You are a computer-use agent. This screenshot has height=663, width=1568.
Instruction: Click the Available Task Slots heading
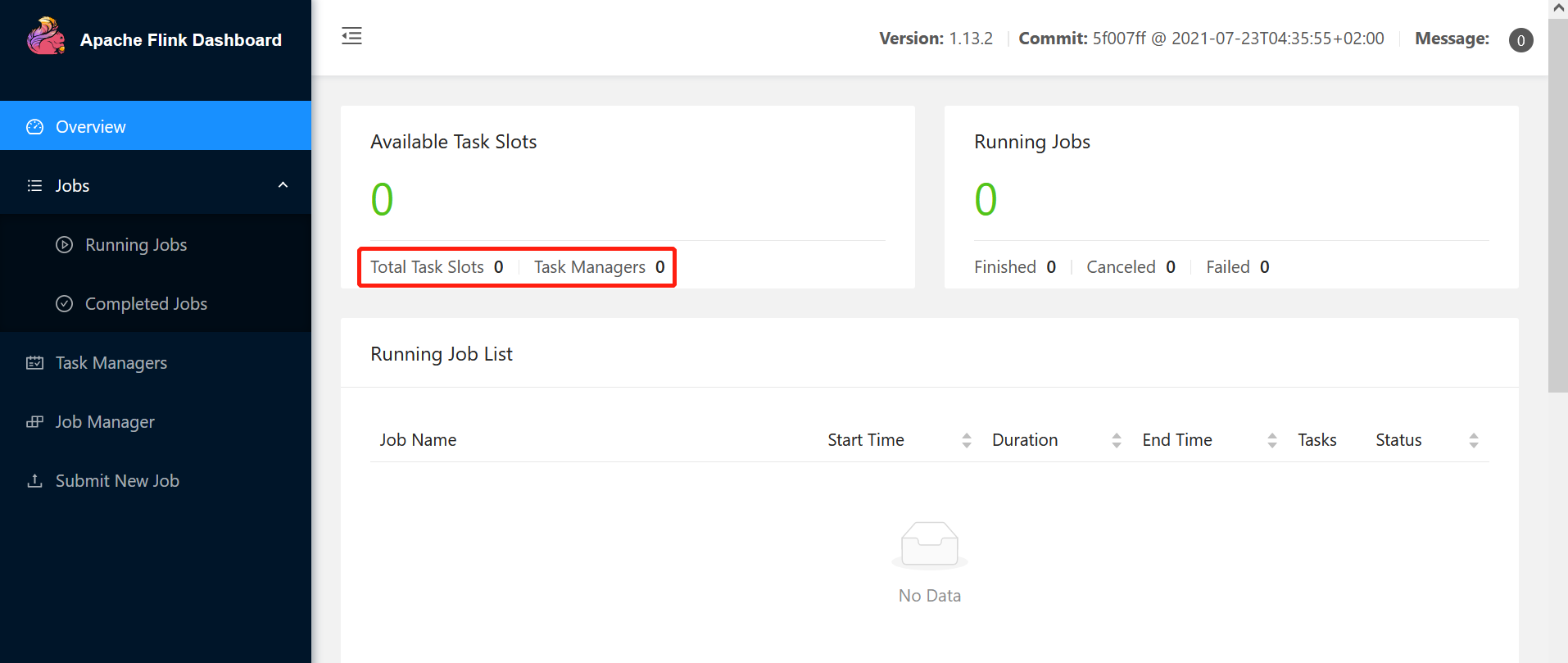pos(453,142)
